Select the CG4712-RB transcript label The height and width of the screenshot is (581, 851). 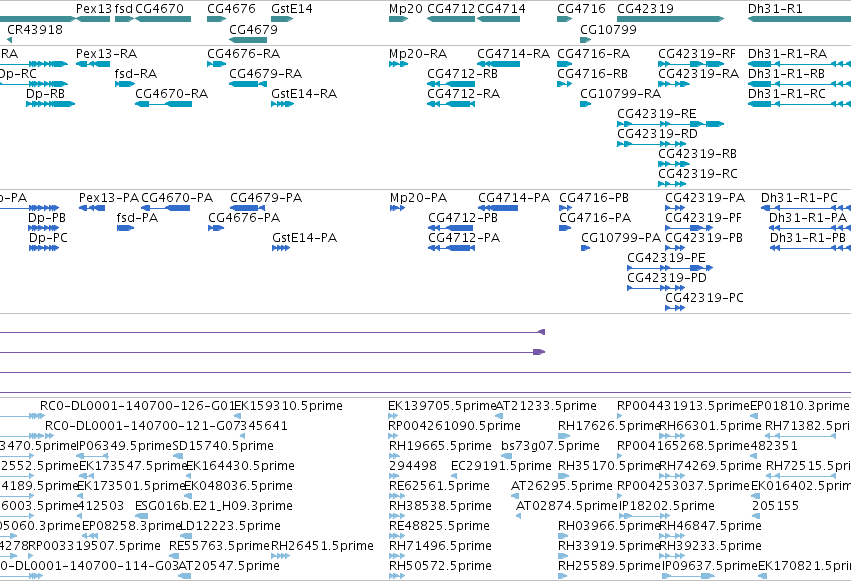[x=462, y=74]
